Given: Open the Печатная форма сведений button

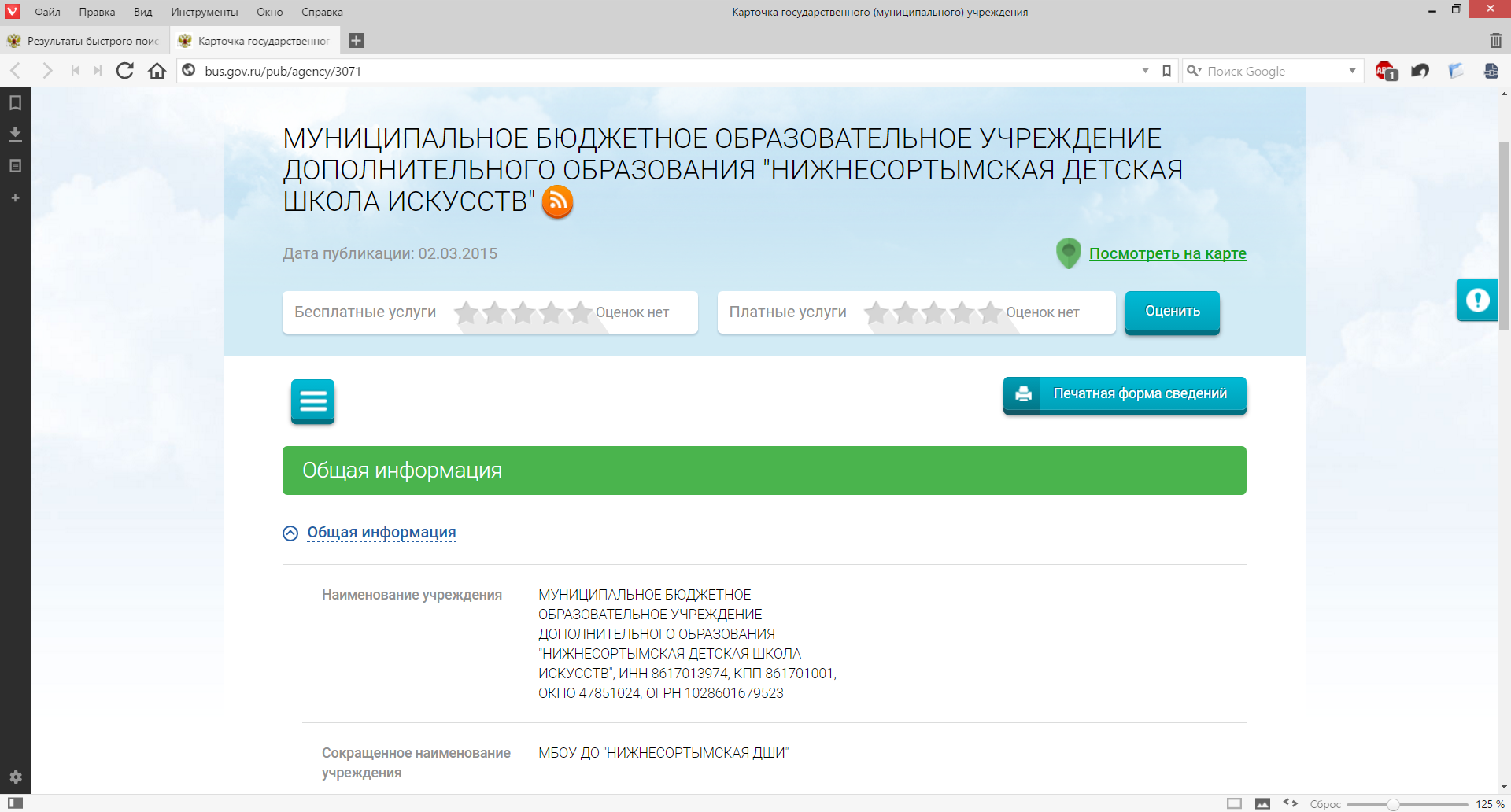Looking at the screenshot, I should click(1125, 395).
